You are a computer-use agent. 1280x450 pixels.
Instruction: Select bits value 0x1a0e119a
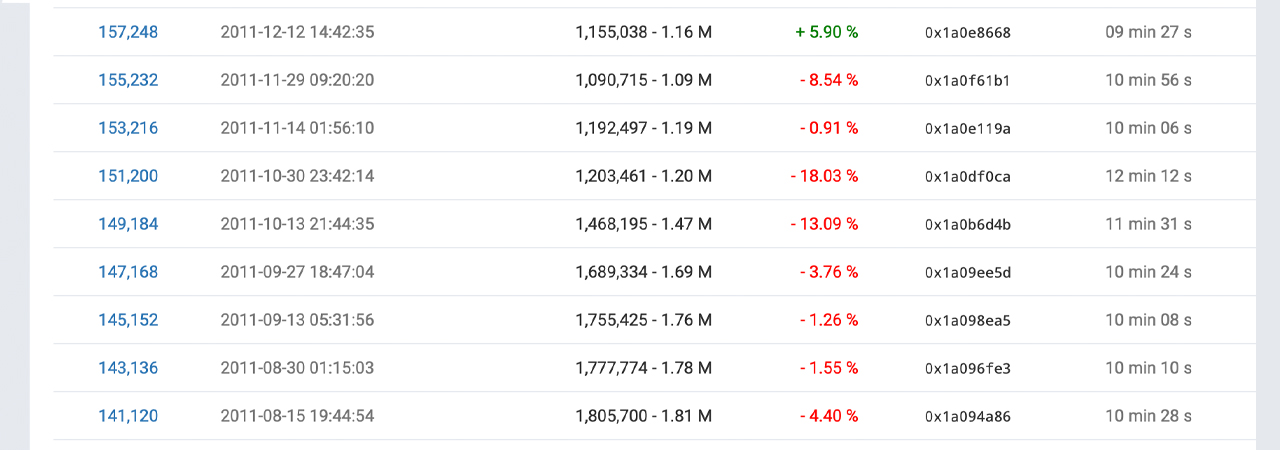click(968, 129)
